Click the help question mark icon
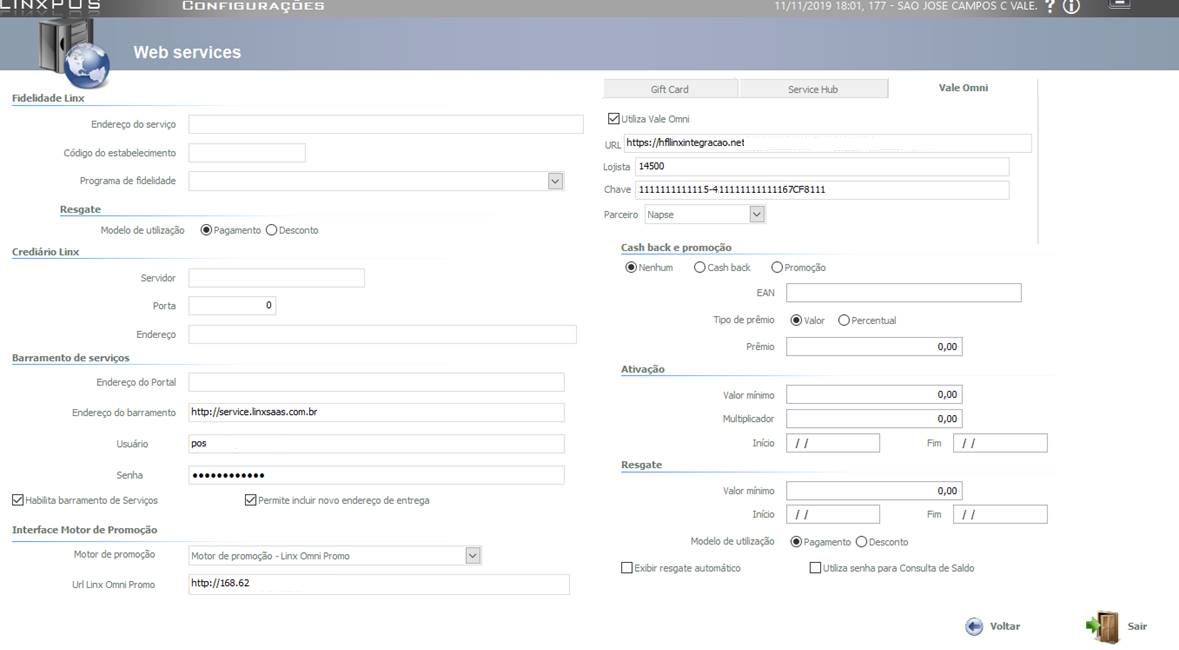The height and width of the screenshot is (650, 1179). (x=1050, y=7)
